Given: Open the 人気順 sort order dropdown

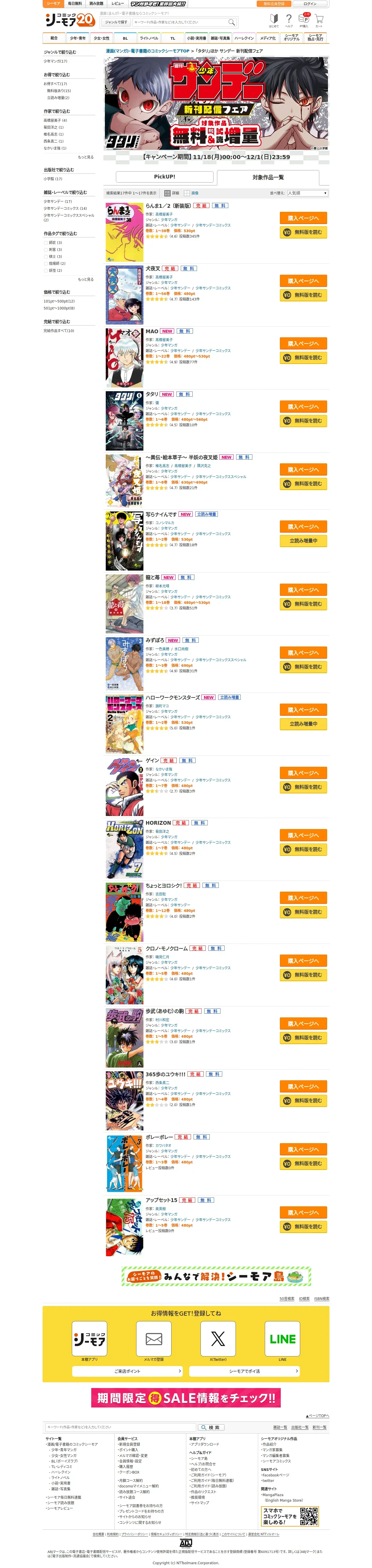Looking at the screenshot, I should [307, 193].
